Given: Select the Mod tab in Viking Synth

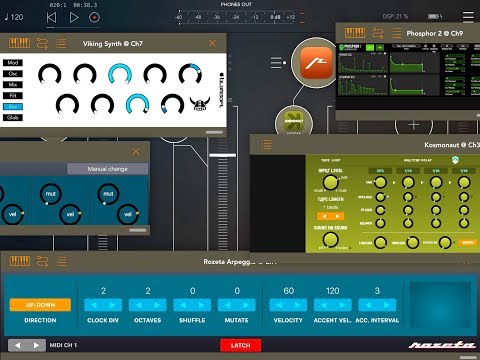Looking at the screenshot, I should tap(13, 63).
